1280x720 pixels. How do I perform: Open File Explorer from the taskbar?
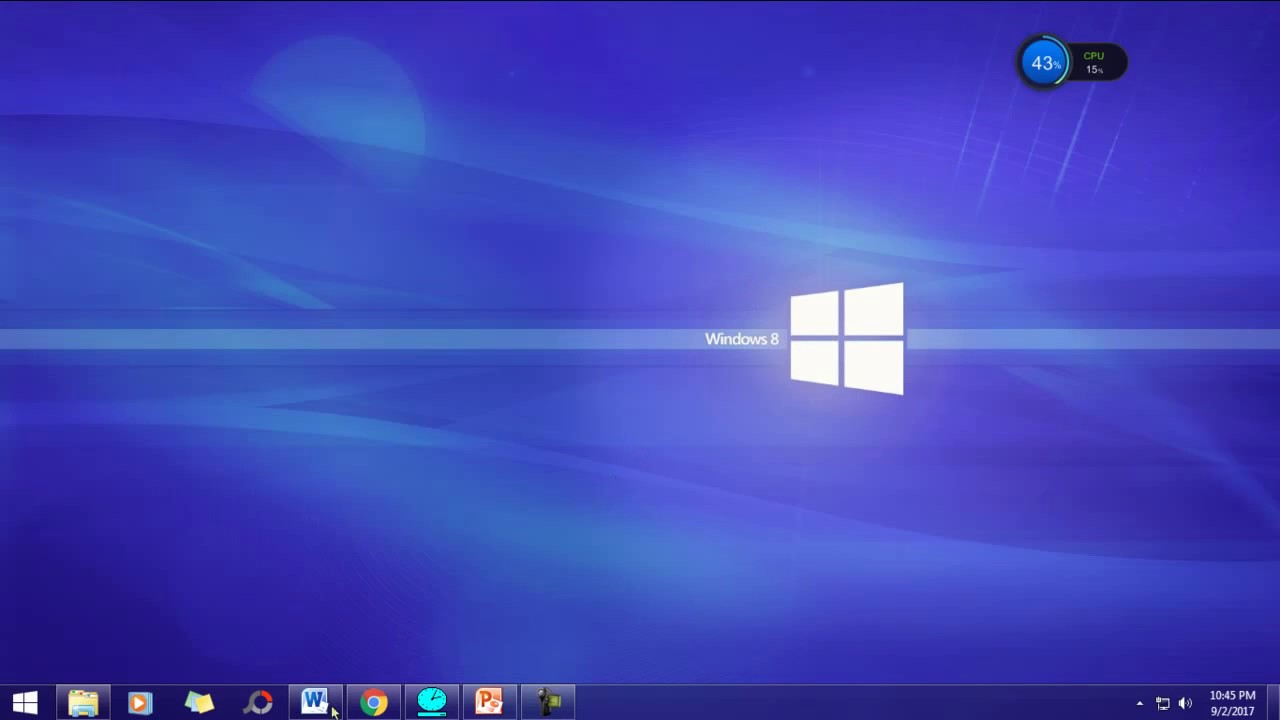click(x=83, y=703)
